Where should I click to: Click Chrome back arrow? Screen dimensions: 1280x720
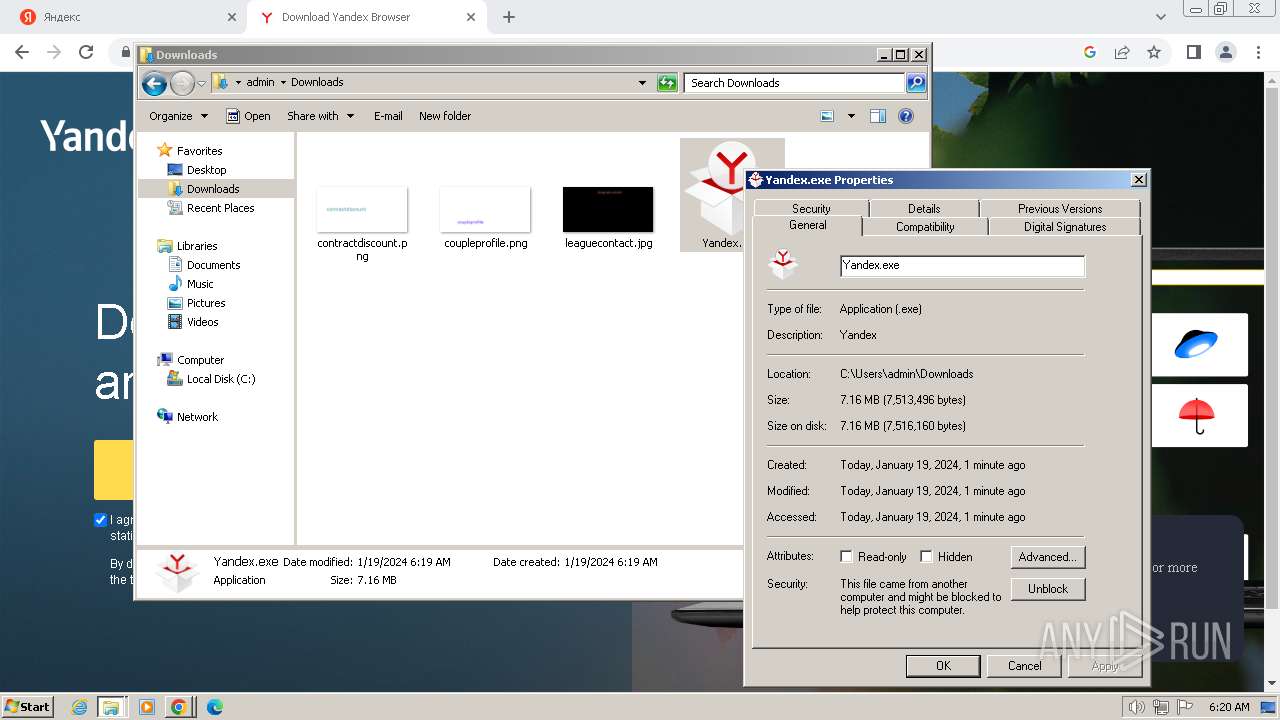tap(22, 52)
